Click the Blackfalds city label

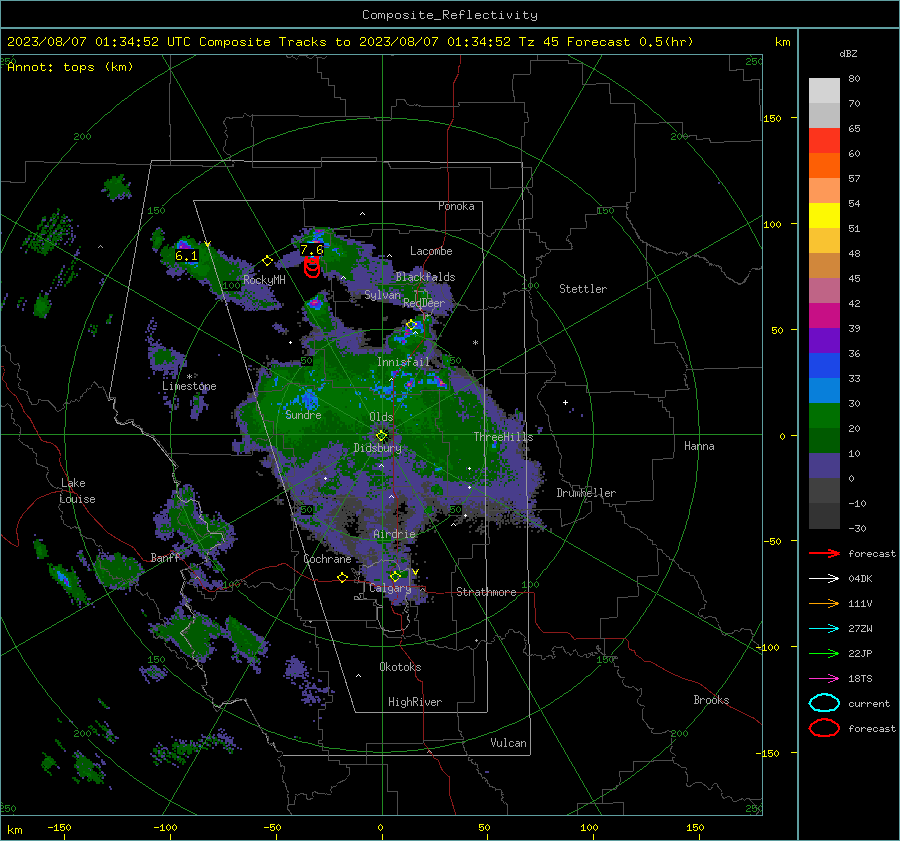425,277
